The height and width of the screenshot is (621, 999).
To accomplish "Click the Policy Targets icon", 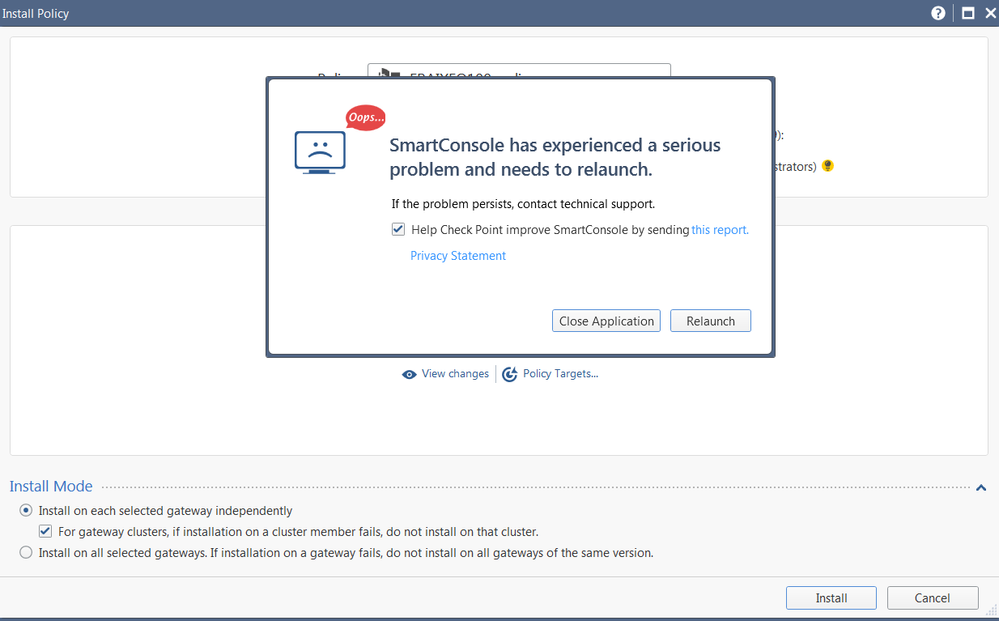I will coord(510,374).
